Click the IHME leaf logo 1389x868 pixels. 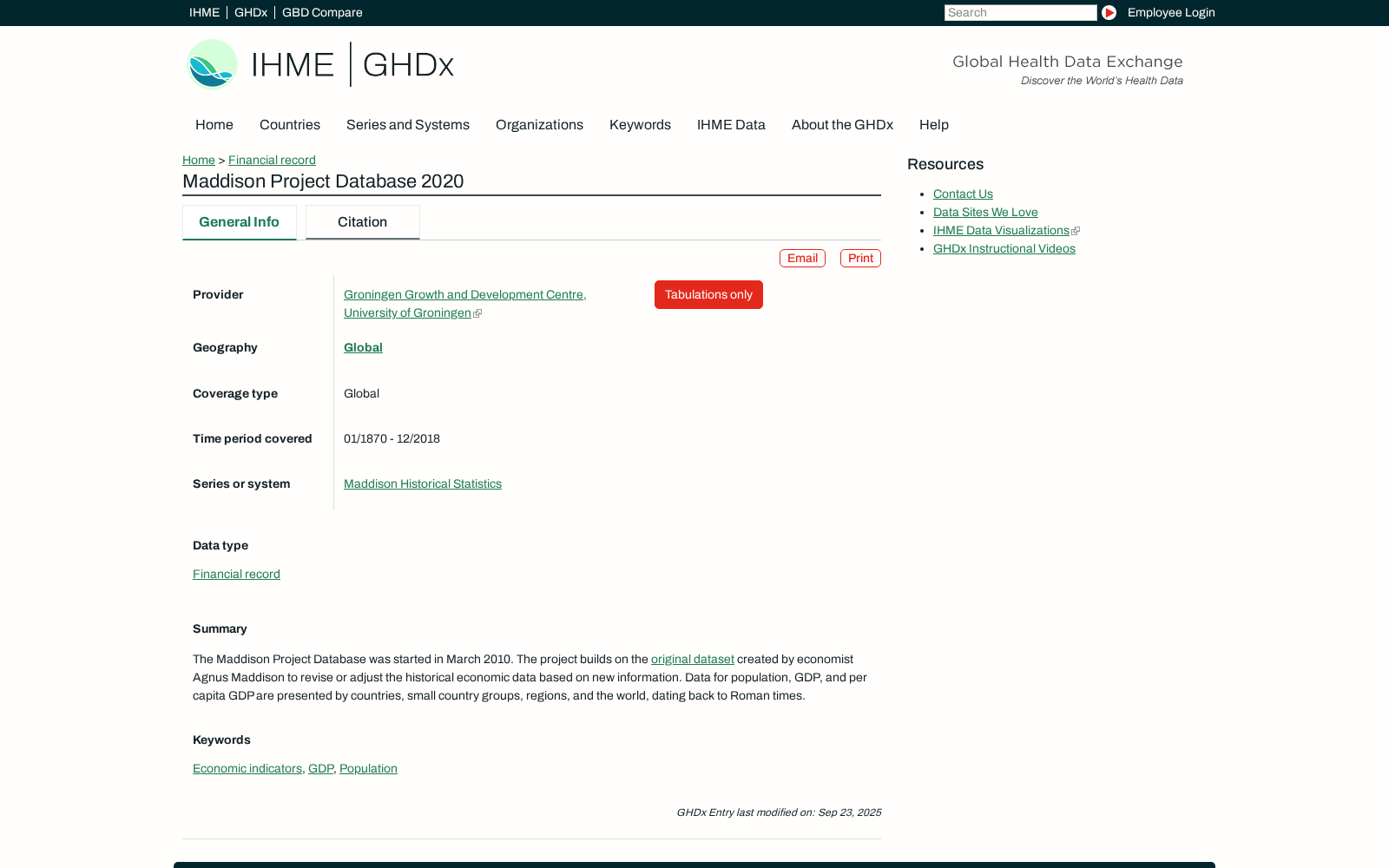click(x=212, y=64)
